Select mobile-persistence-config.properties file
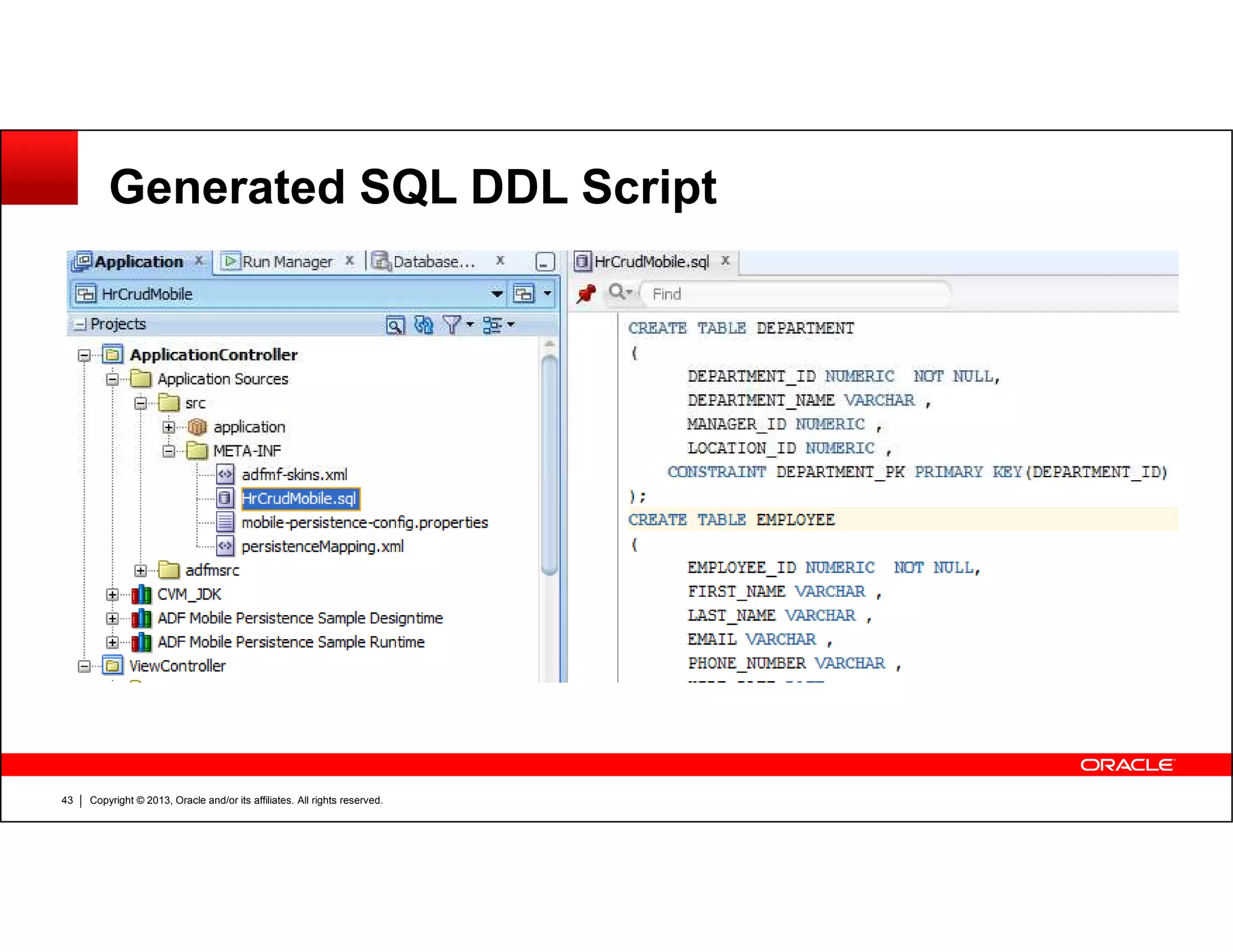The width and height of the screenshot is (1233, 952). [x=365, y=522]
